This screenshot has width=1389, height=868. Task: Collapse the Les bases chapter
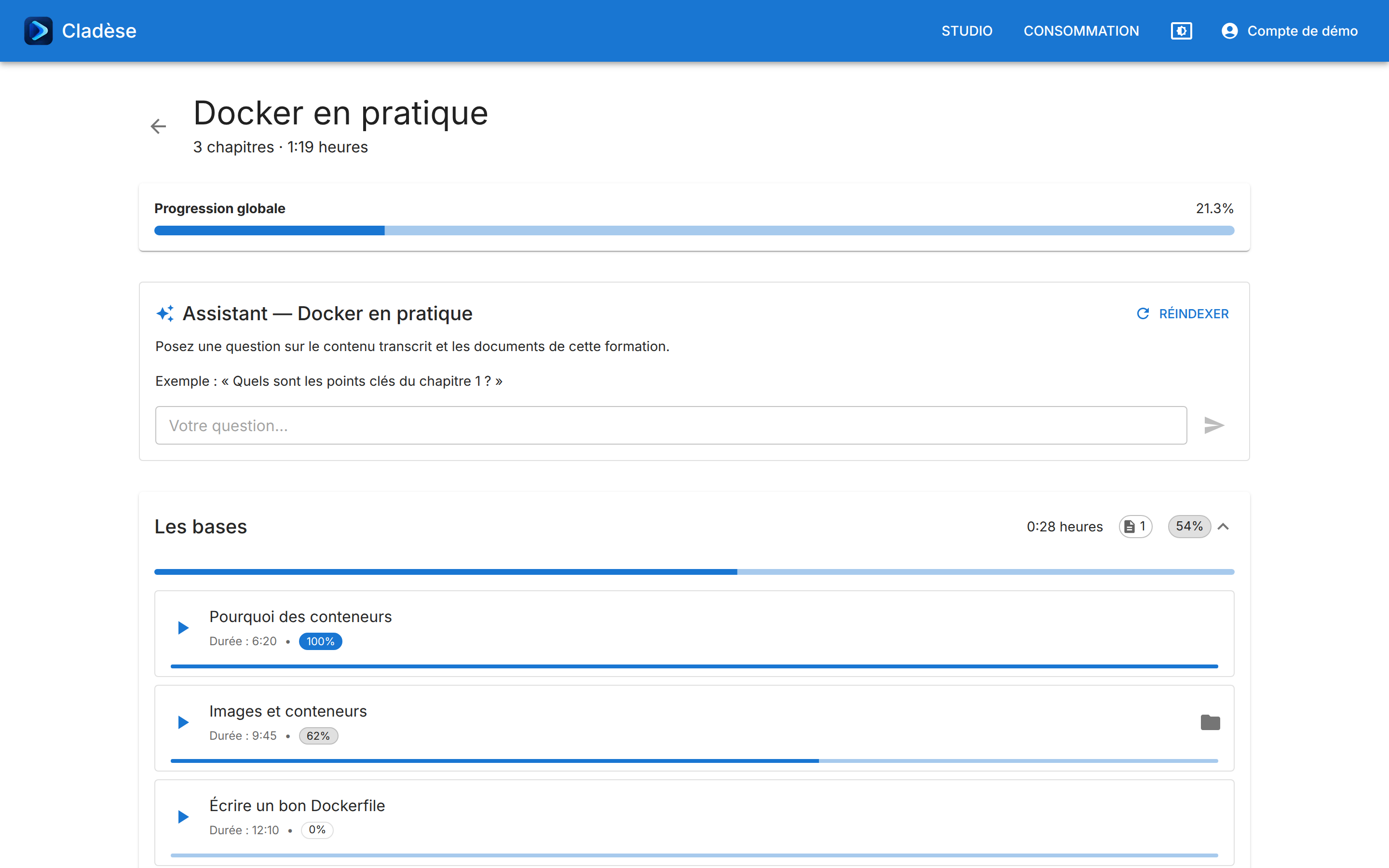1223,527
